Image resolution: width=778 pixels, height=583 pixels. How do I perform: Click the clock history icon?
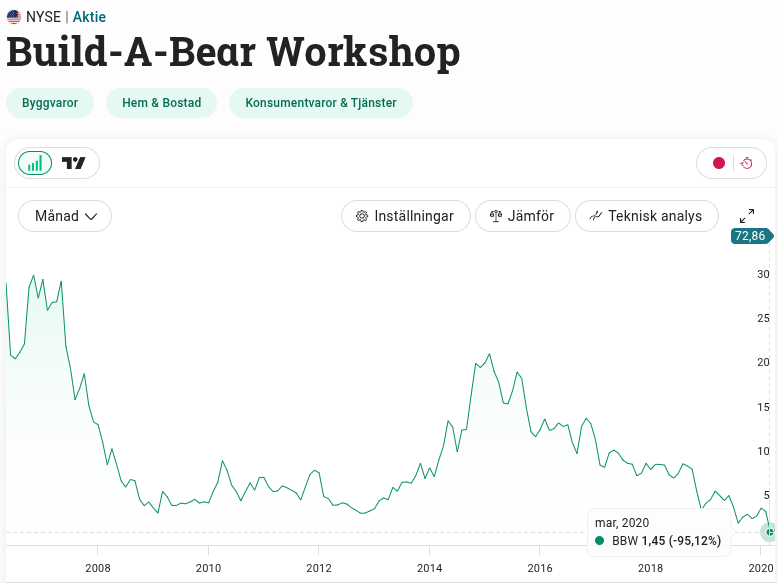(746, 163)
